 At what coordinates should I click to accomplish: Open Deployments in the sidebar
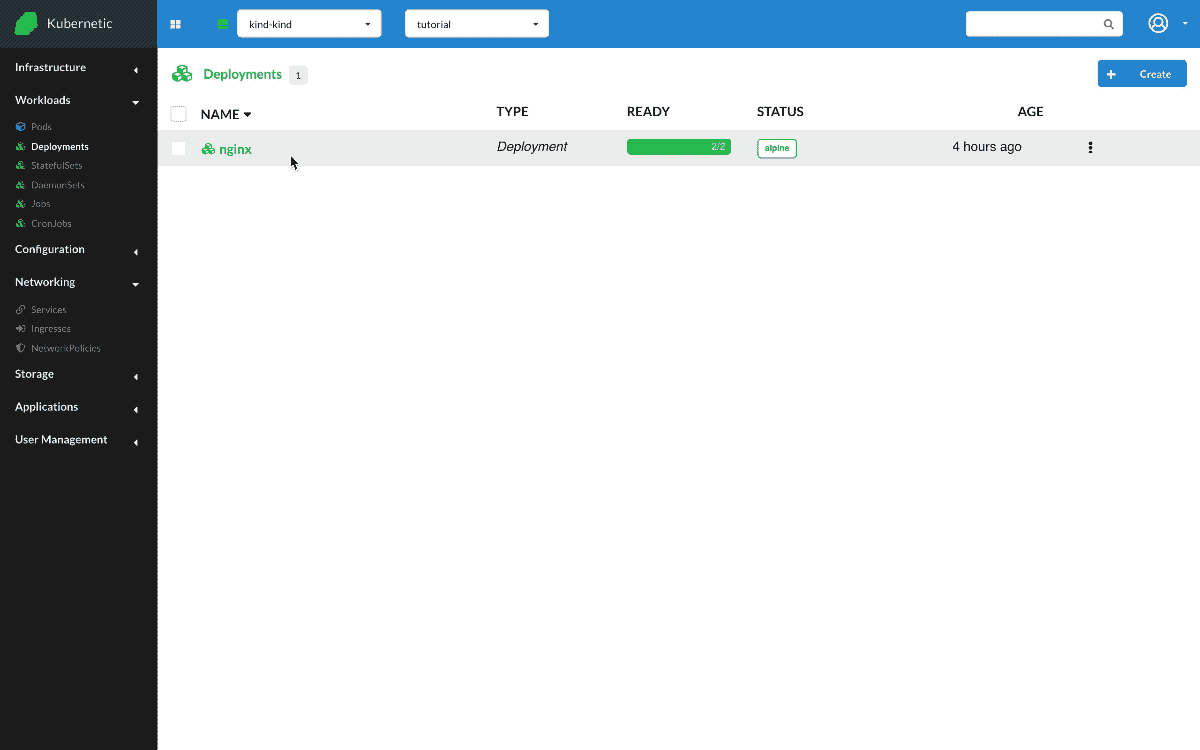coord(60,147)
